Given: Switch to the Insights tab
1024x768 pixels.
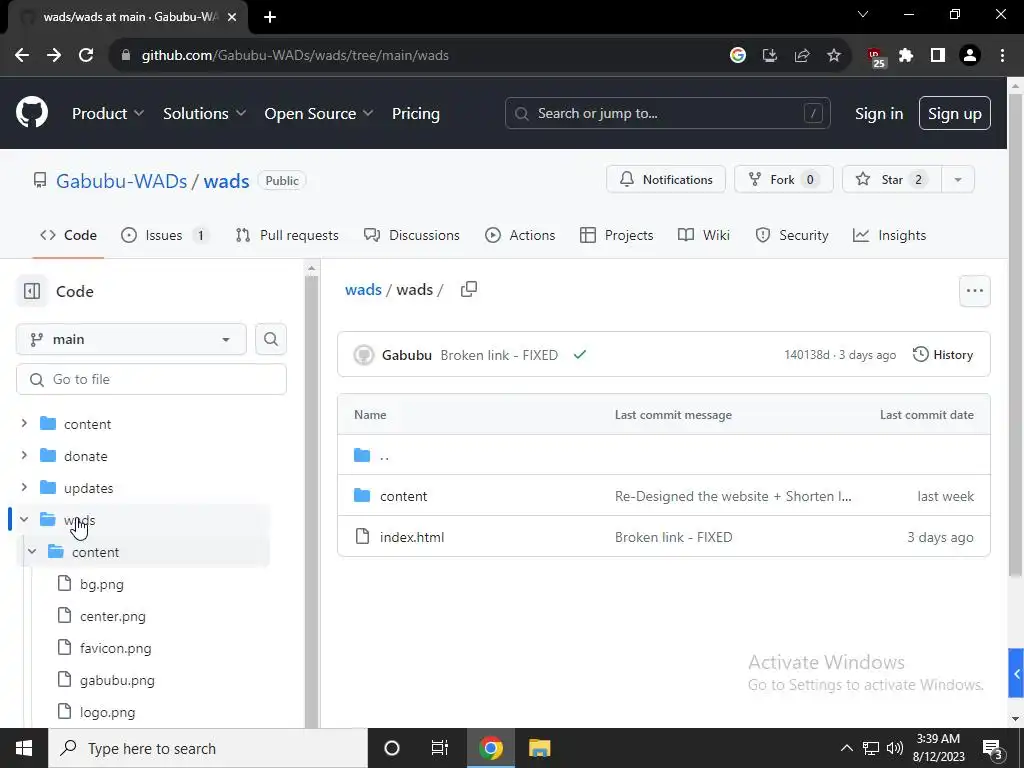Looking at the screenshot, I should 889,235.
